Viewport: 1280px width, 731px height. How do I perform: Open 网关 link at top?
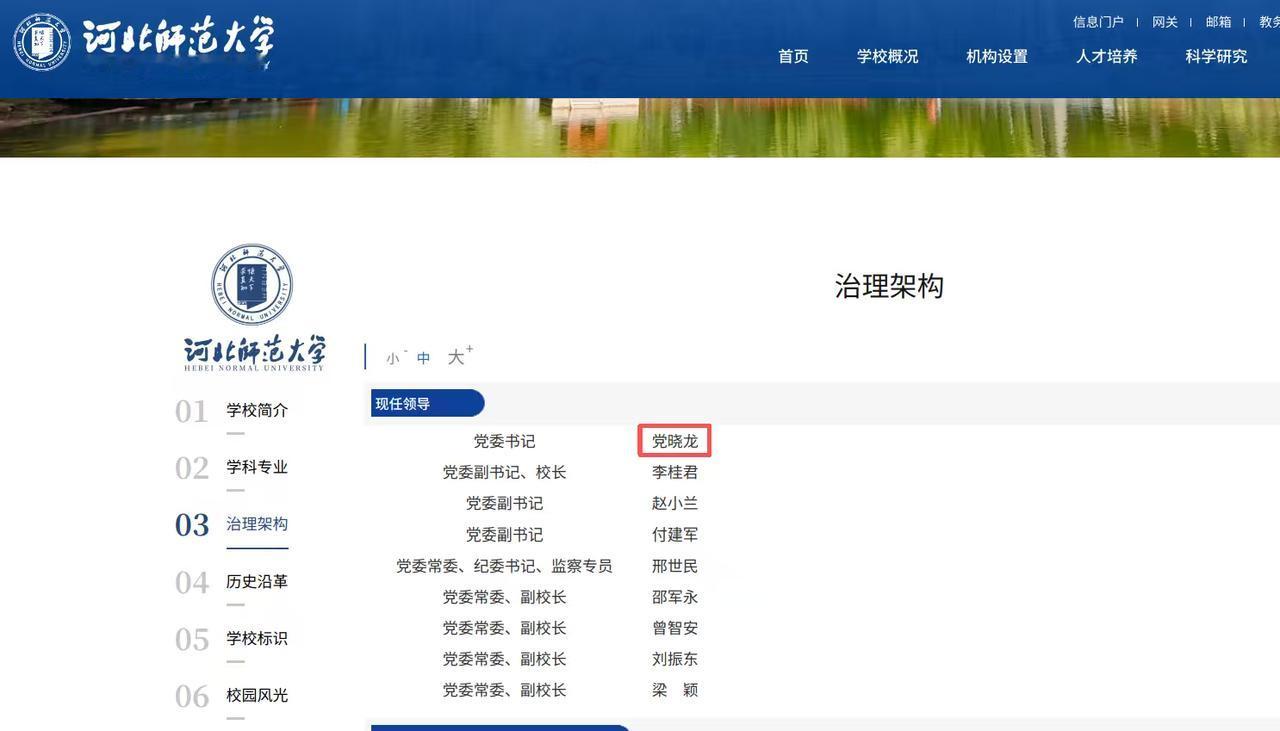(1165, 22)
